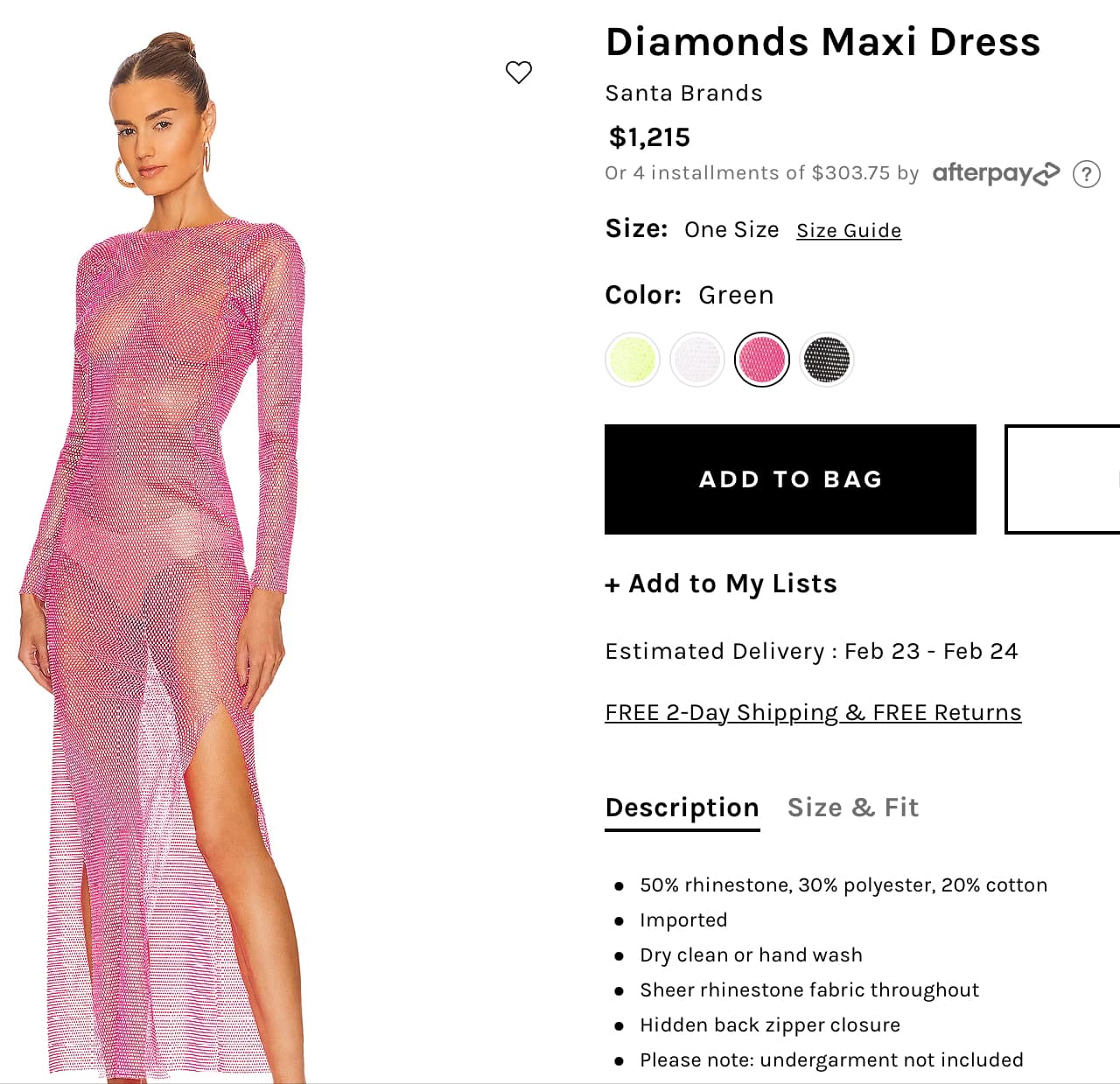Click the Diamonds Maxi Dress title
Image resolution: width=1120 pixels, height=1084 pixels.
822,42
